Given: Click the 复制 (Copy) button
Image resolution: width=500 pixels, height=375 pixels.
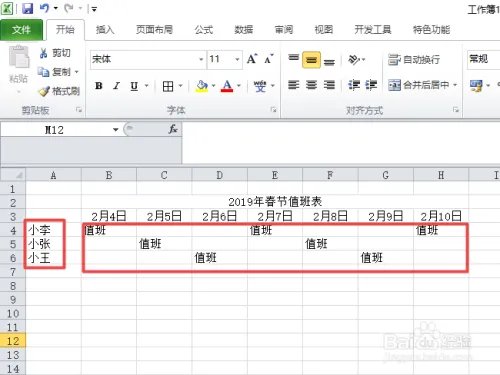Looking at the screenshot, I should 54,72.
